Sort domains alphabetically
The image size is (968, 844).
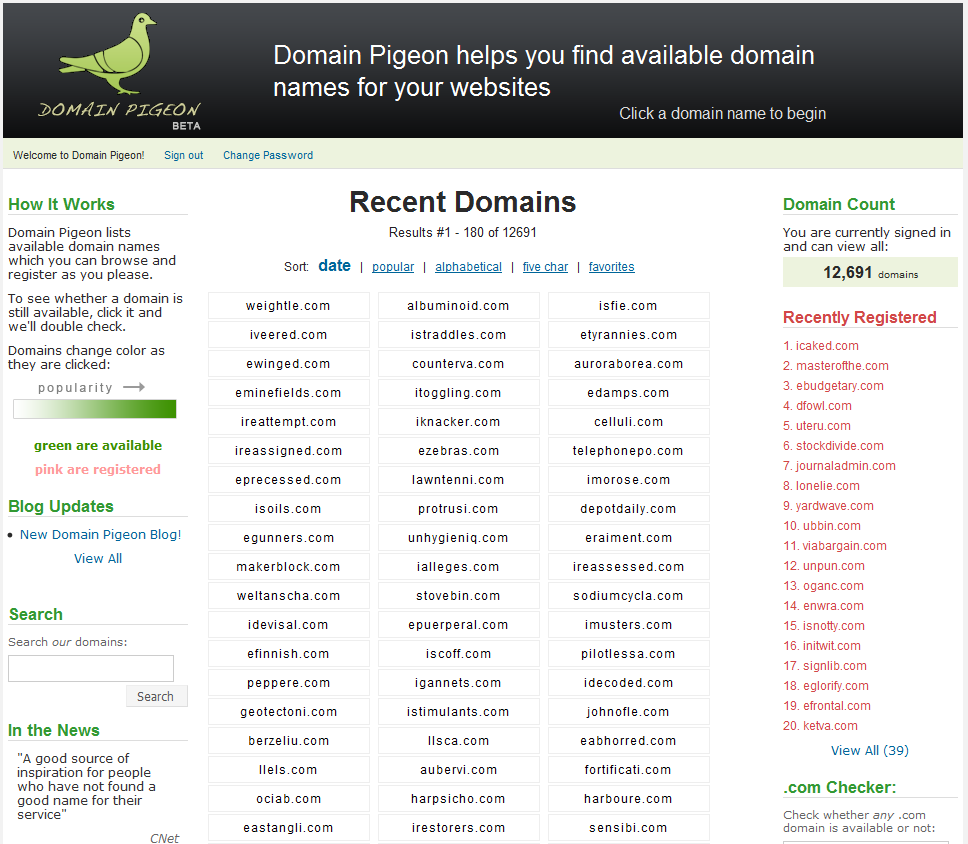click(468, 267)
